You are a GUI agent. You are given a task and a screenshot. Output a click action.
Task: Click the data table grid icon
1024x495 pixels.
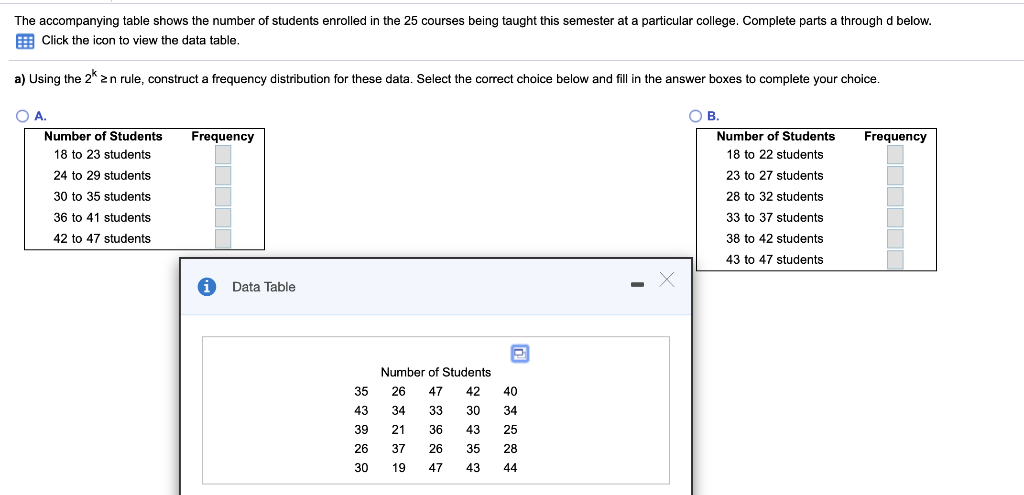click(24, 41)
